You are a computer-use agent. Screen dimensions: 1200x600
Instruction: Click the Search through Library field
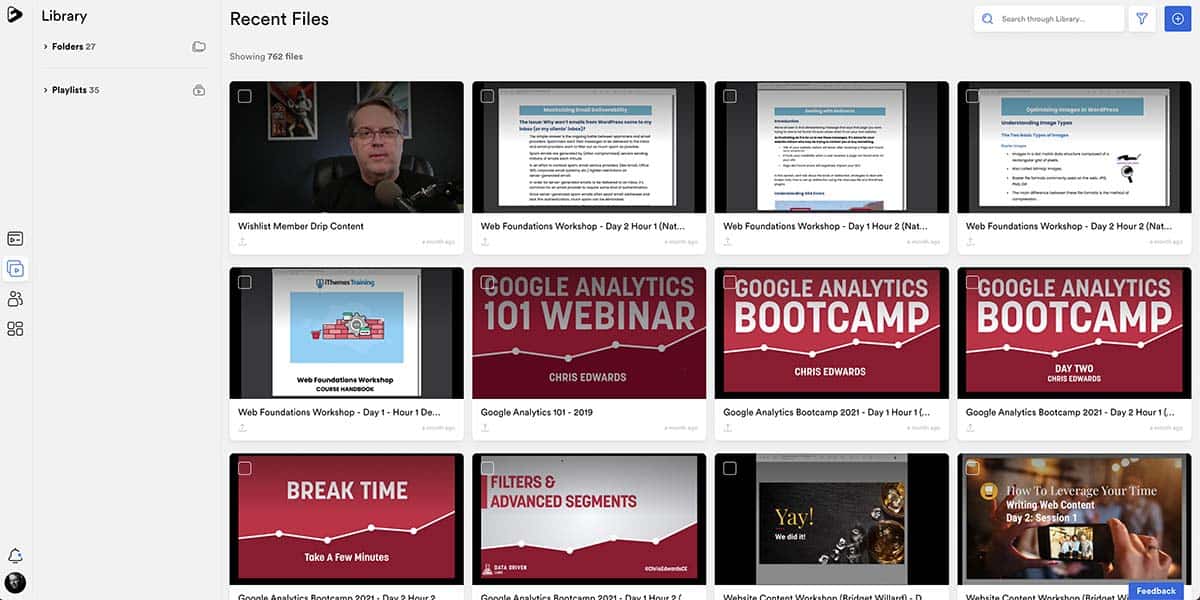pyautogui.click(x=1047, y=19)
